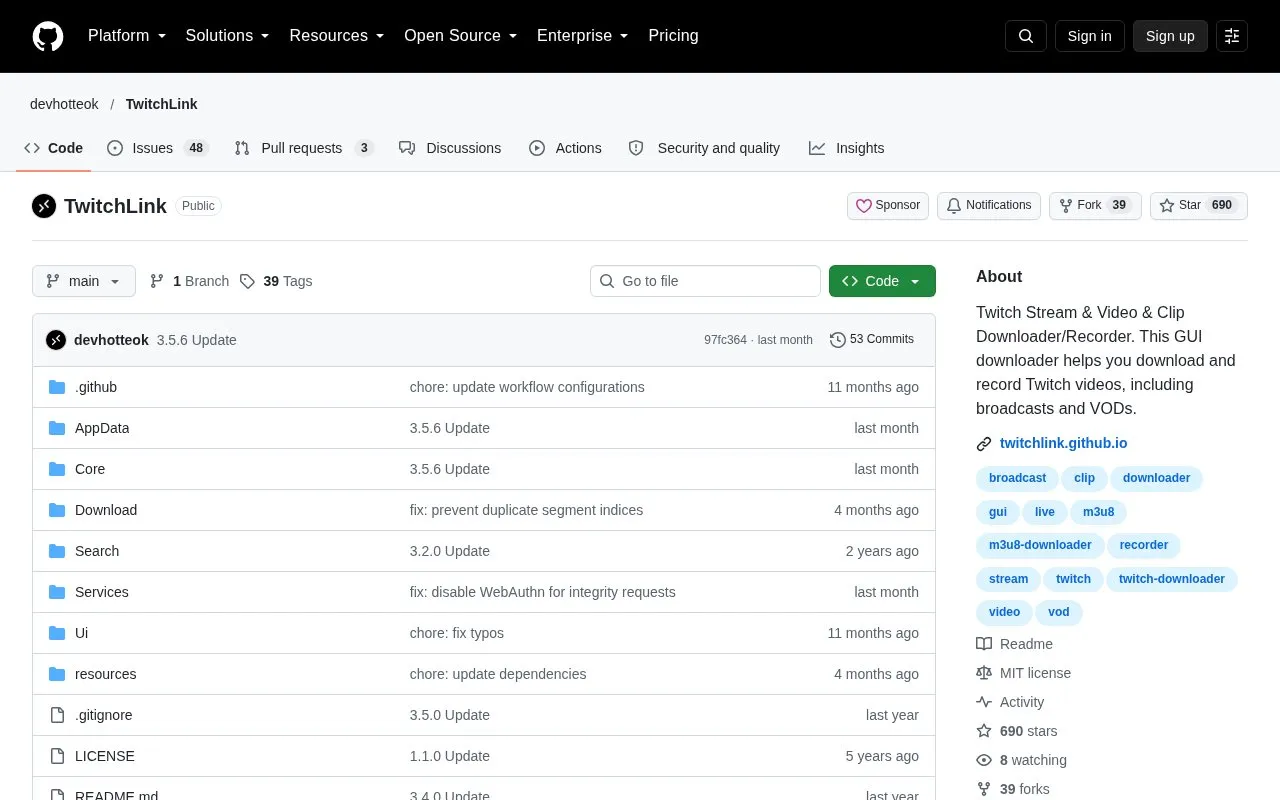The height and width of the screenshot is (800, 1280).
Task: Click the Sponsor button
Action: (x=888, y=206)
